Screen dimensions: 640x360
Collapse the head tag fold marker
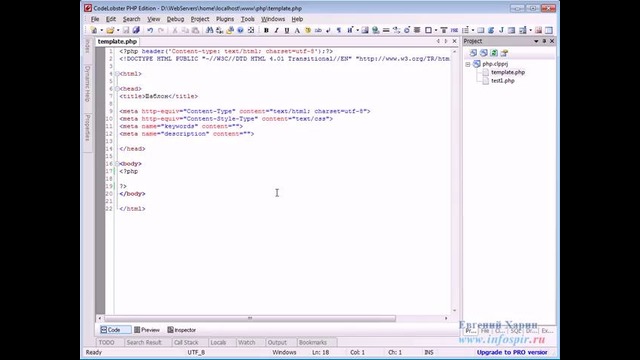point(117,89)
